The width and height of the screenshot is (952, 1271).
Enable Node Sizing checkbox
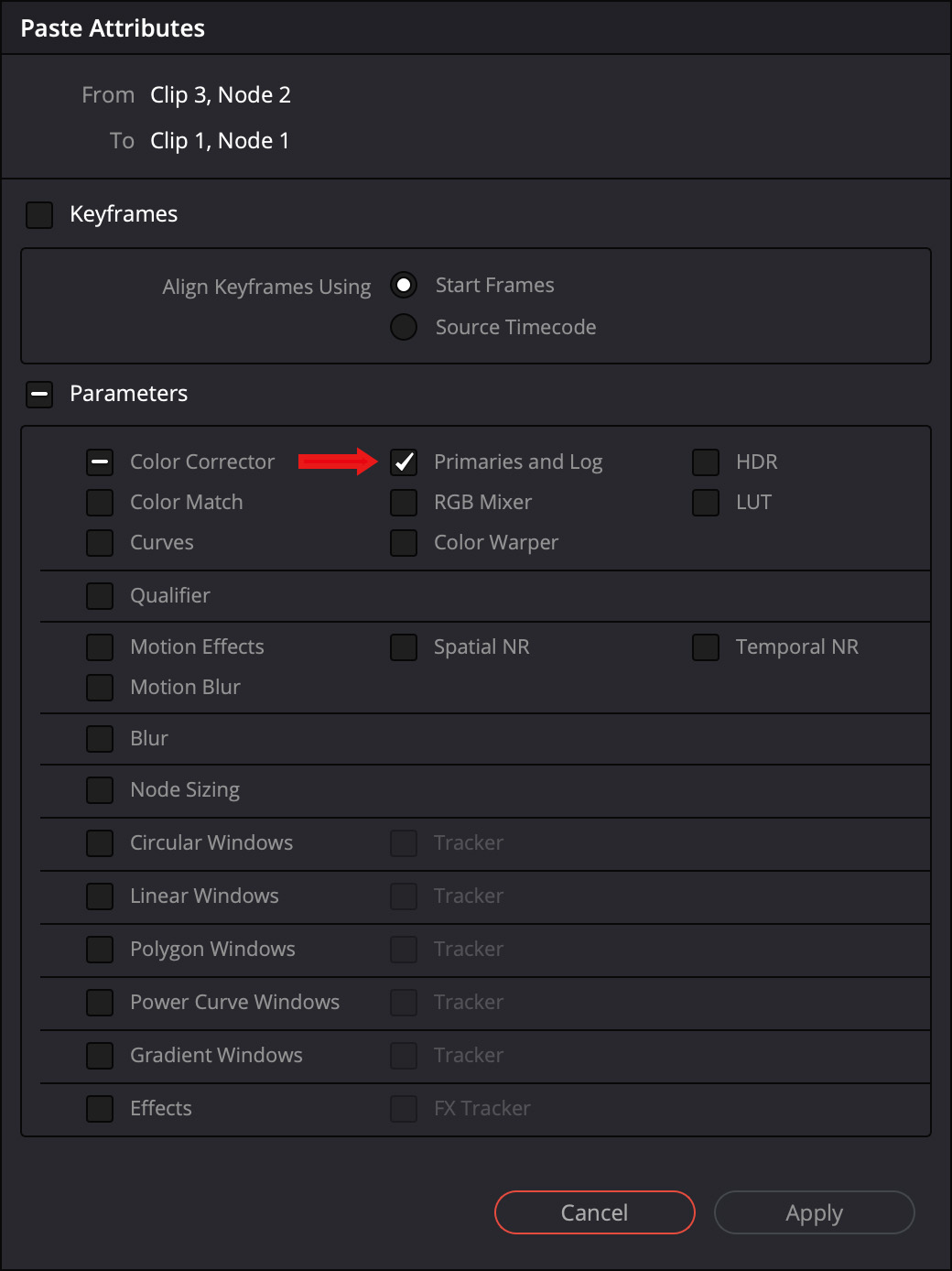pos(100,790)
